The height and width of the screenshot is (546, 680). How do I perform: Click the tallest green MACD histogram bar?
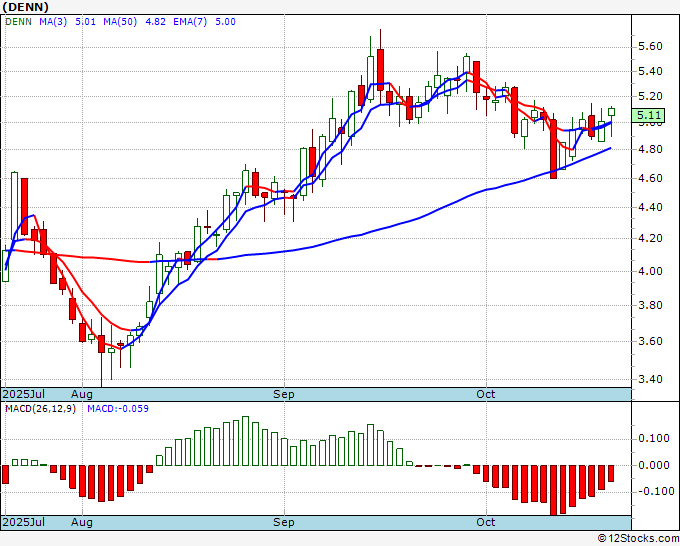coord(245,441)
